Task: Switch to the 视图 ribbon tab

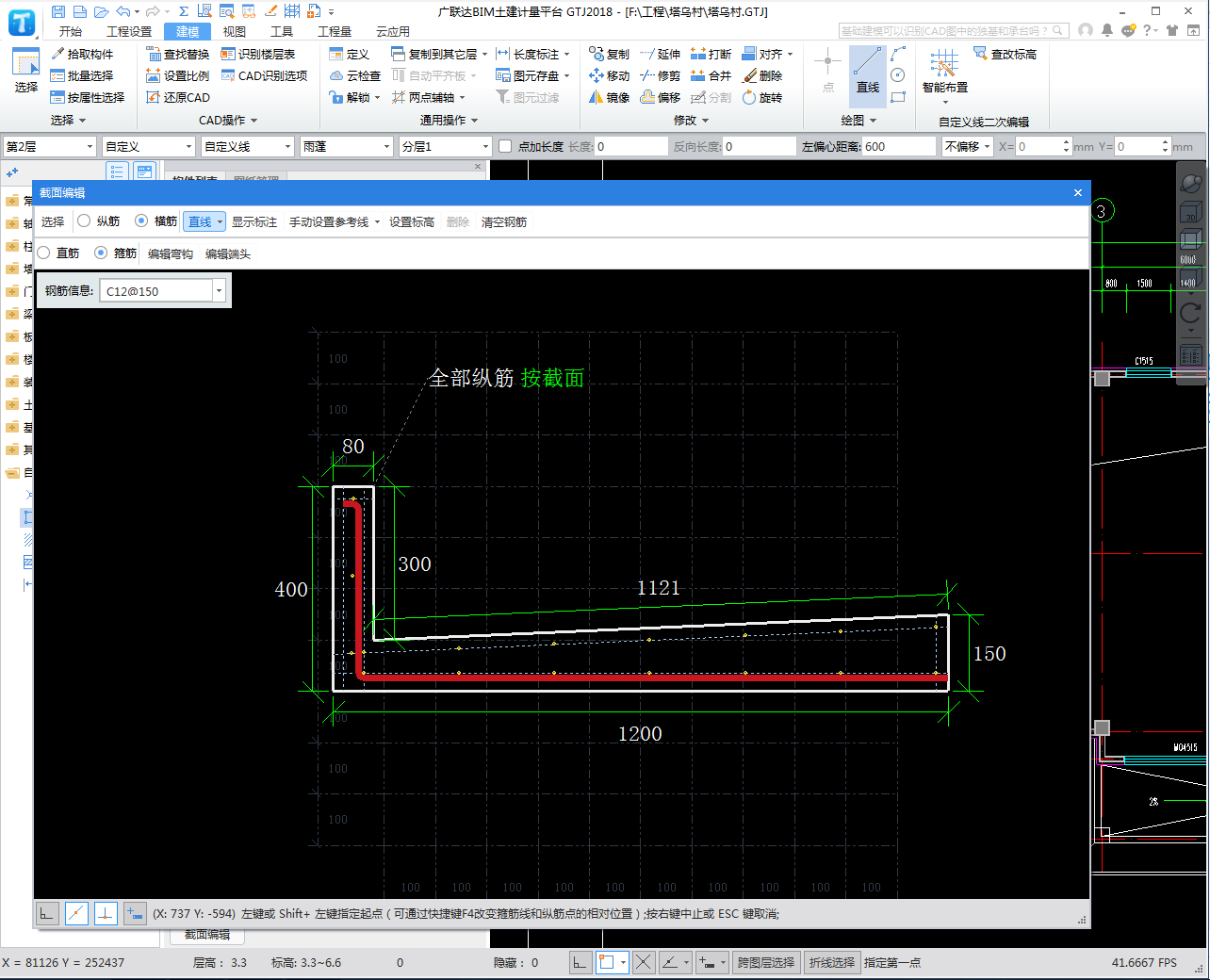Action: pyautogui.click(x=235, y=31)
